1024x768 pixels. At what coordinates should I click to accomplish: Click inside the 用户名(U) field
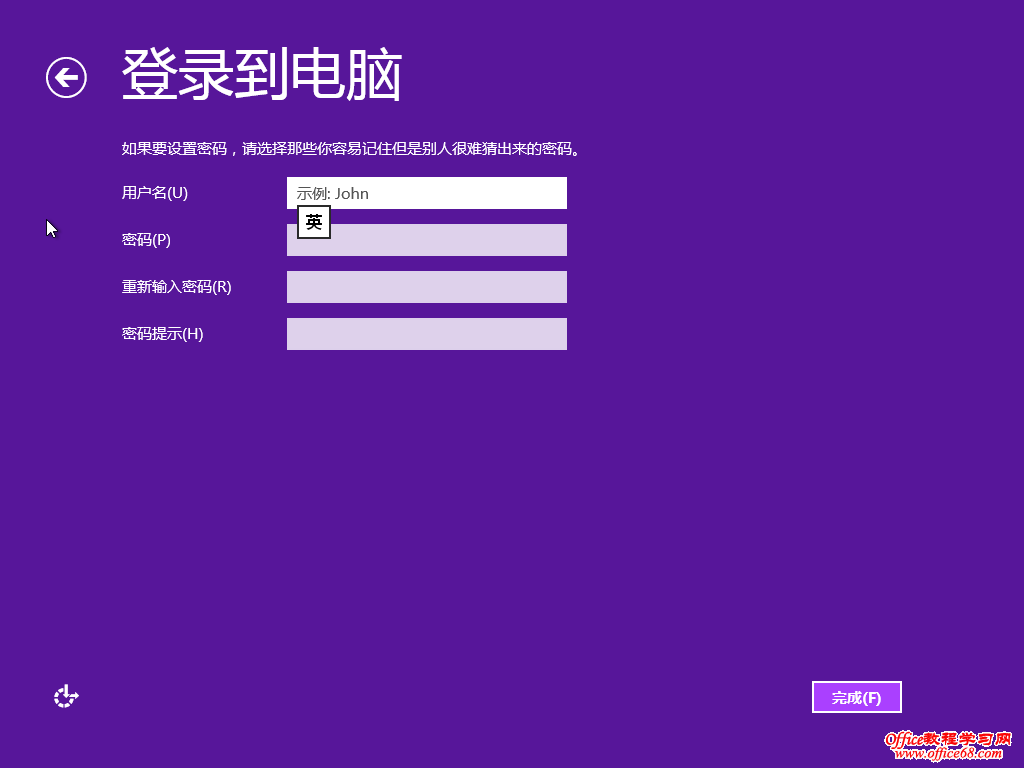(427, 192)
